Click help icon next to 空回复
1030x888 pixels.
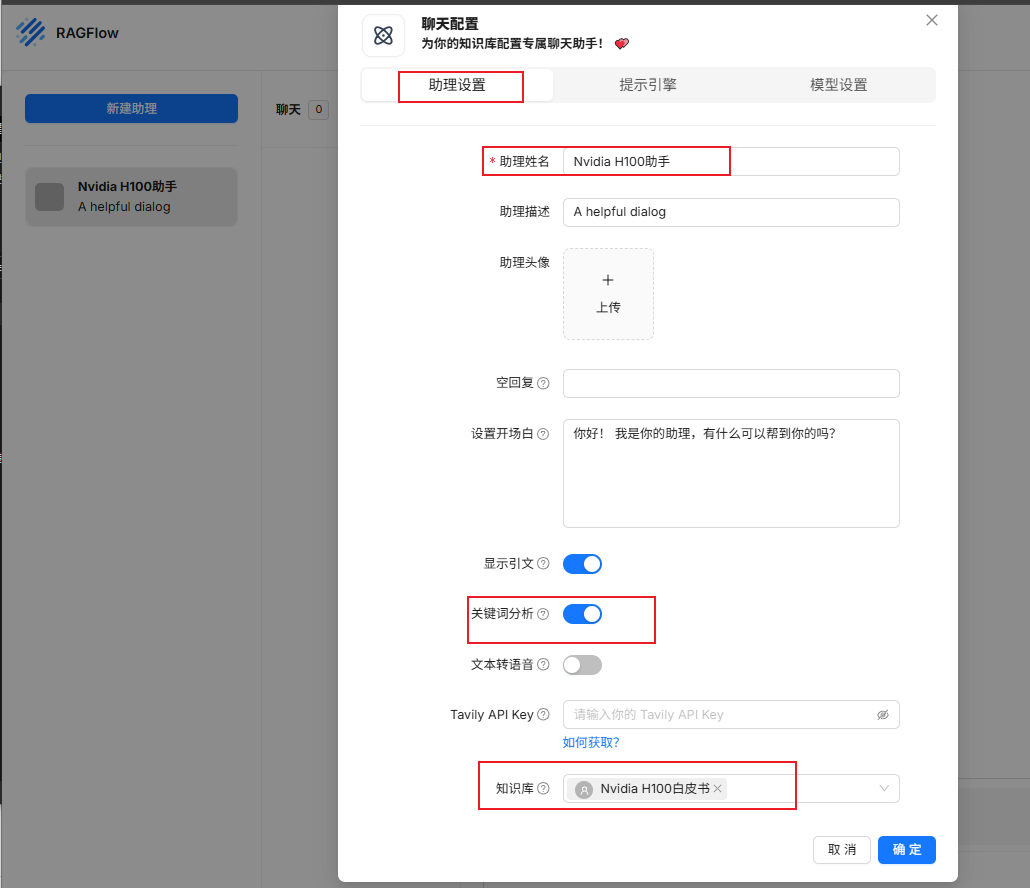pyautogui.click(x=543, y=383)
